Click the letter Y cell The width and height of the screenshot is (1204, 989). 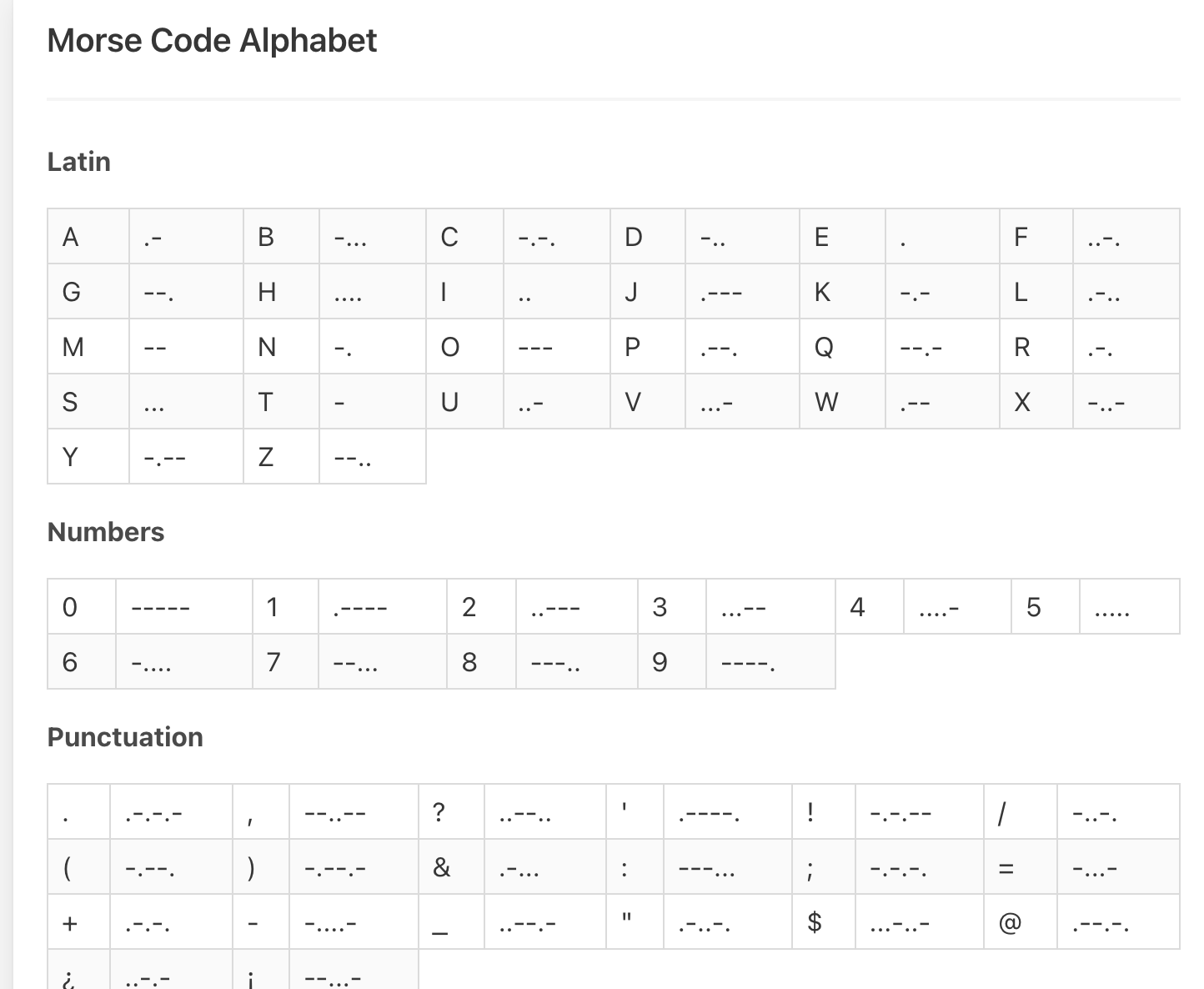click(88, 456)
